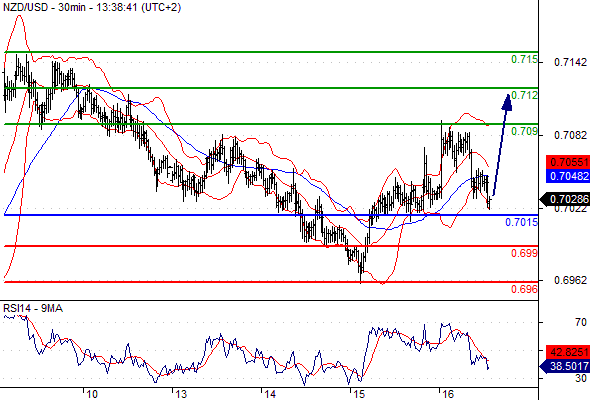
Task: Click the blue 0.70482 price tag
Action: pyautogui.click(x=568, y=176)
